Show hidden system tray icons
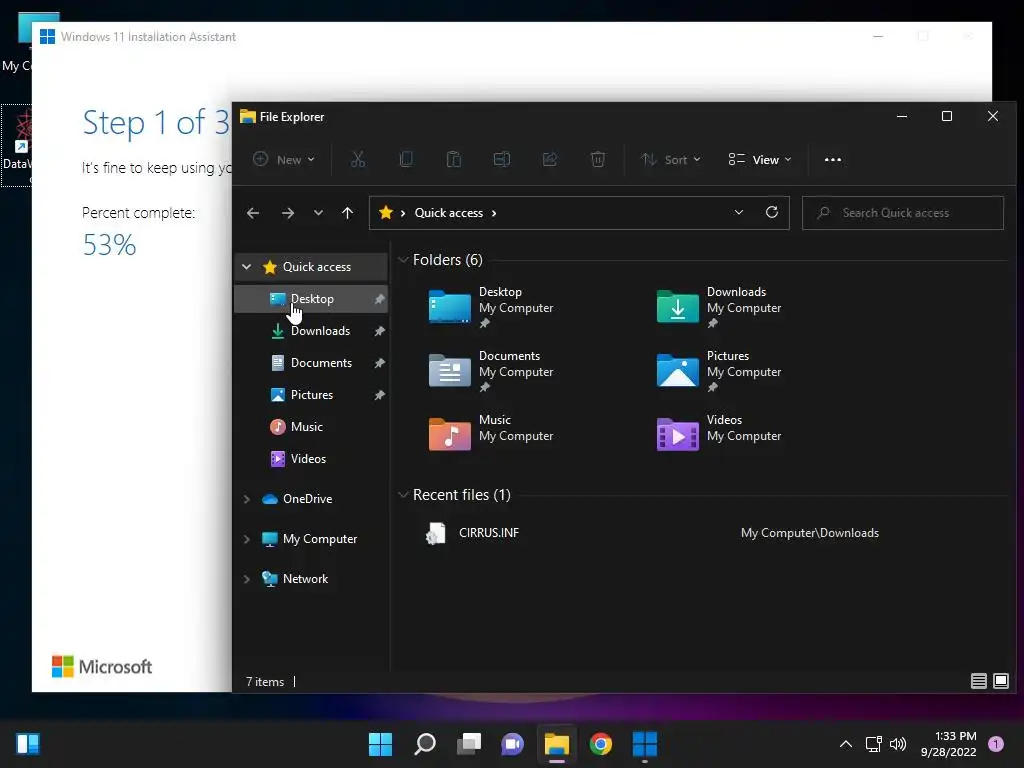 [846, 744]
